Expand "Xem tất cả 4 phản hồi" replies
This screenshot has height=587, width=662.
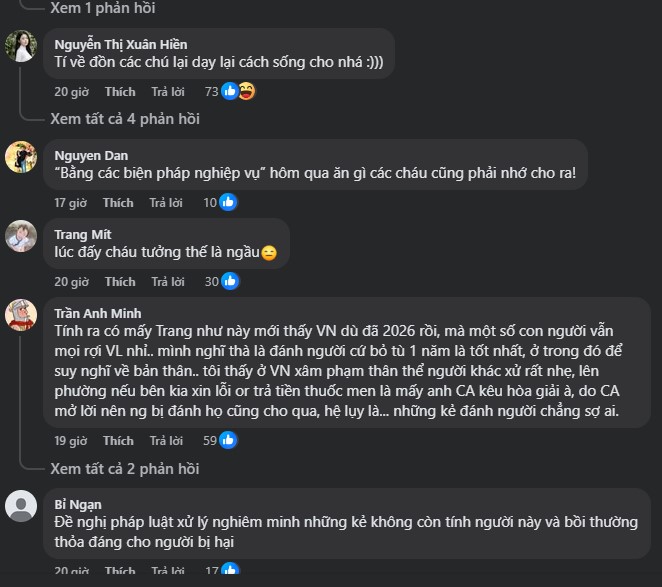coord(125,119)
